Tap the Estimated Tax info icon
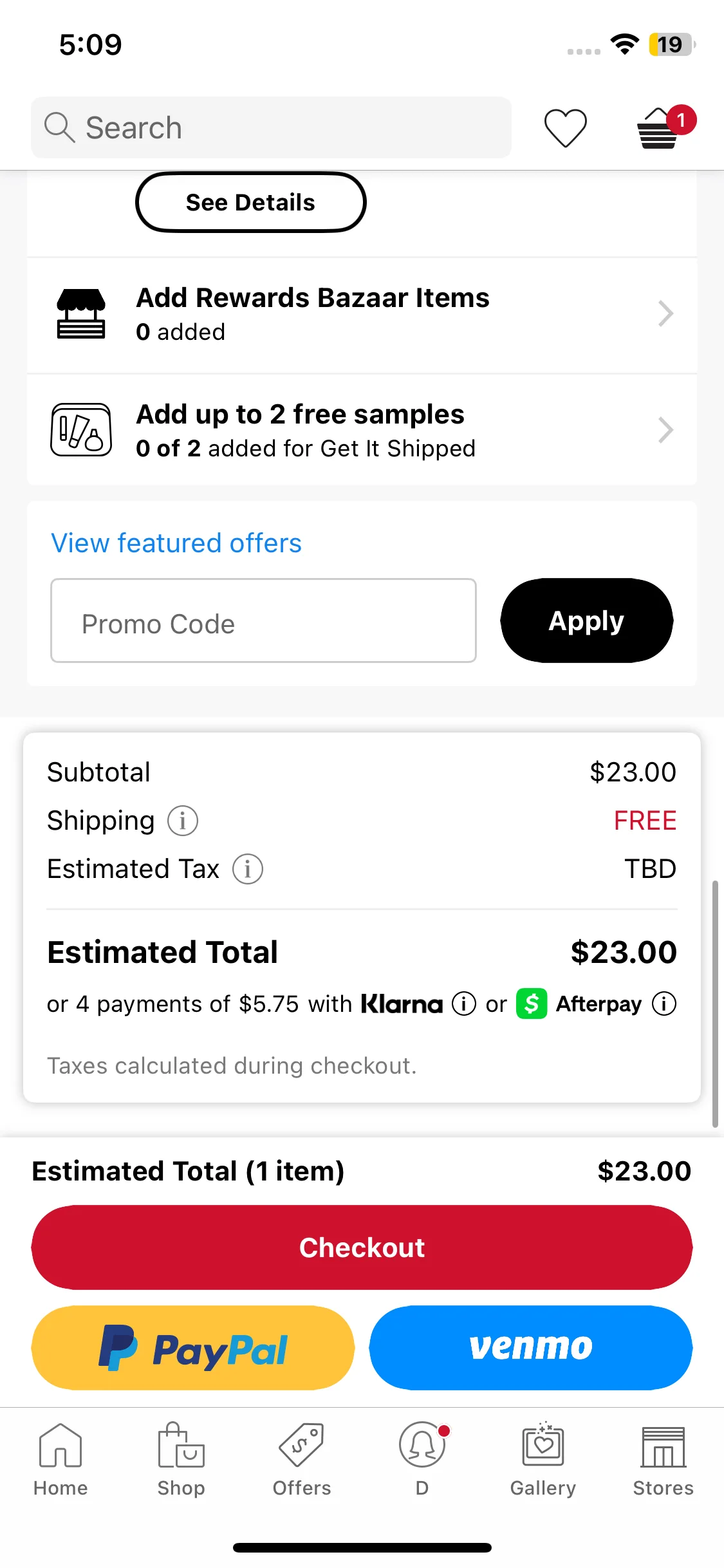The width and height of the screenshot is (724, 1568). coord(247,869)
